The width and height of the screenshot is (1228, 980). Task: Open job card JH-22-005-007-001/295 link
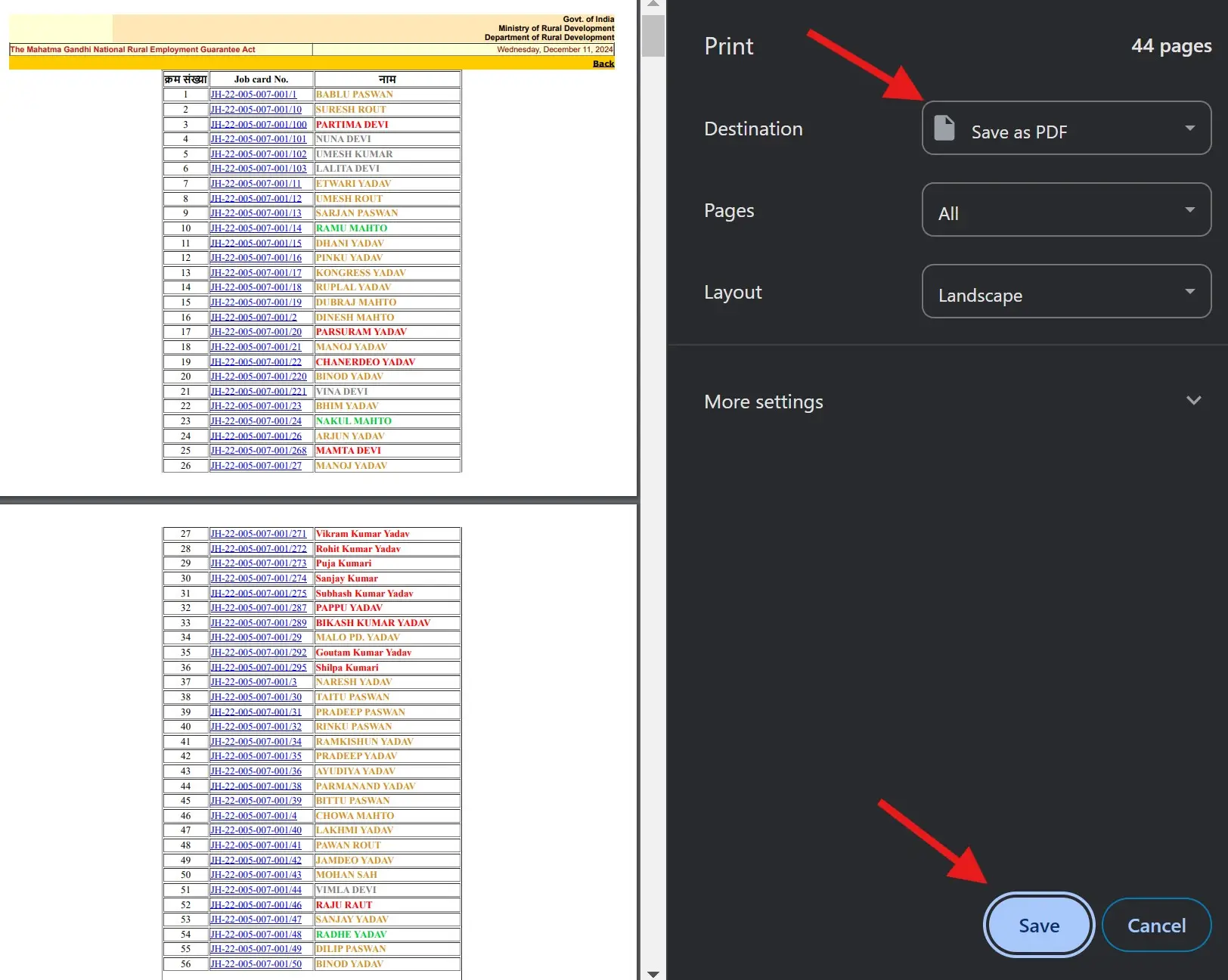point(259,668)
